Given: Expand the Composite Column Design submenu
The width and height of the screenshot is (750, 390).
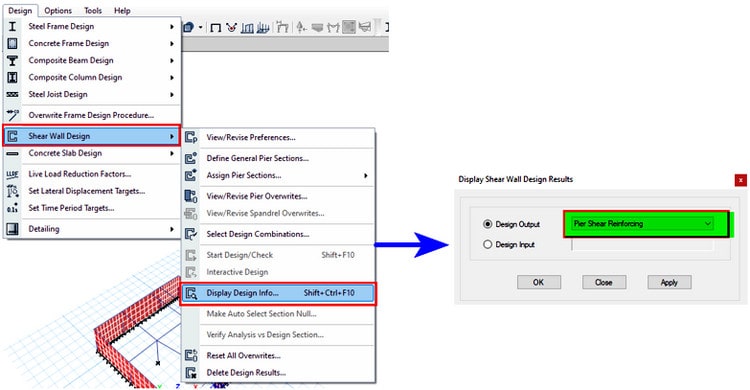Looking at the screenshot, I should [172, 78].
